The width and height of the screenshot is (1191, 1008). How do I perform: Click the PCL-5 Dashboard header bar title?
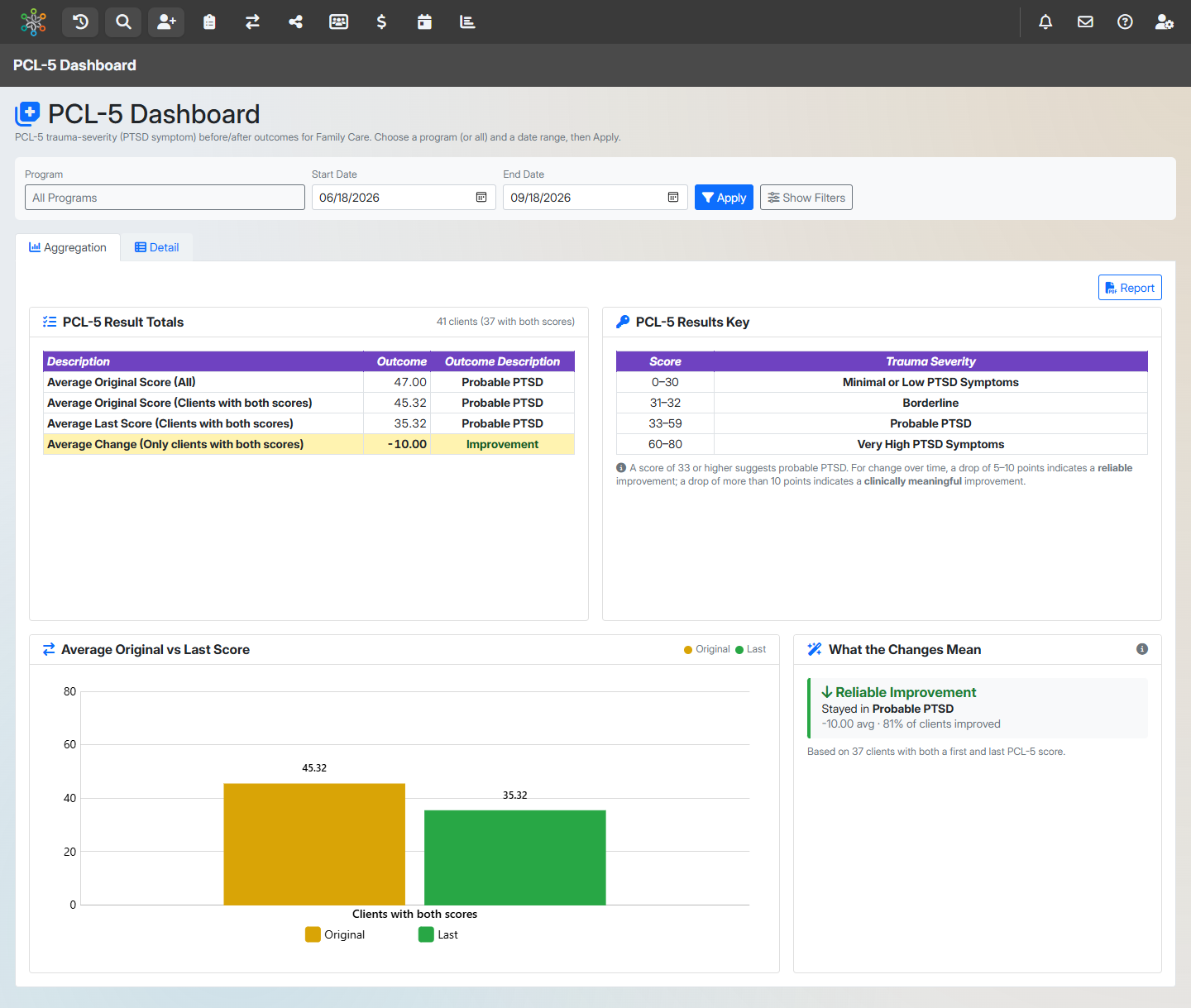(74, 65)
